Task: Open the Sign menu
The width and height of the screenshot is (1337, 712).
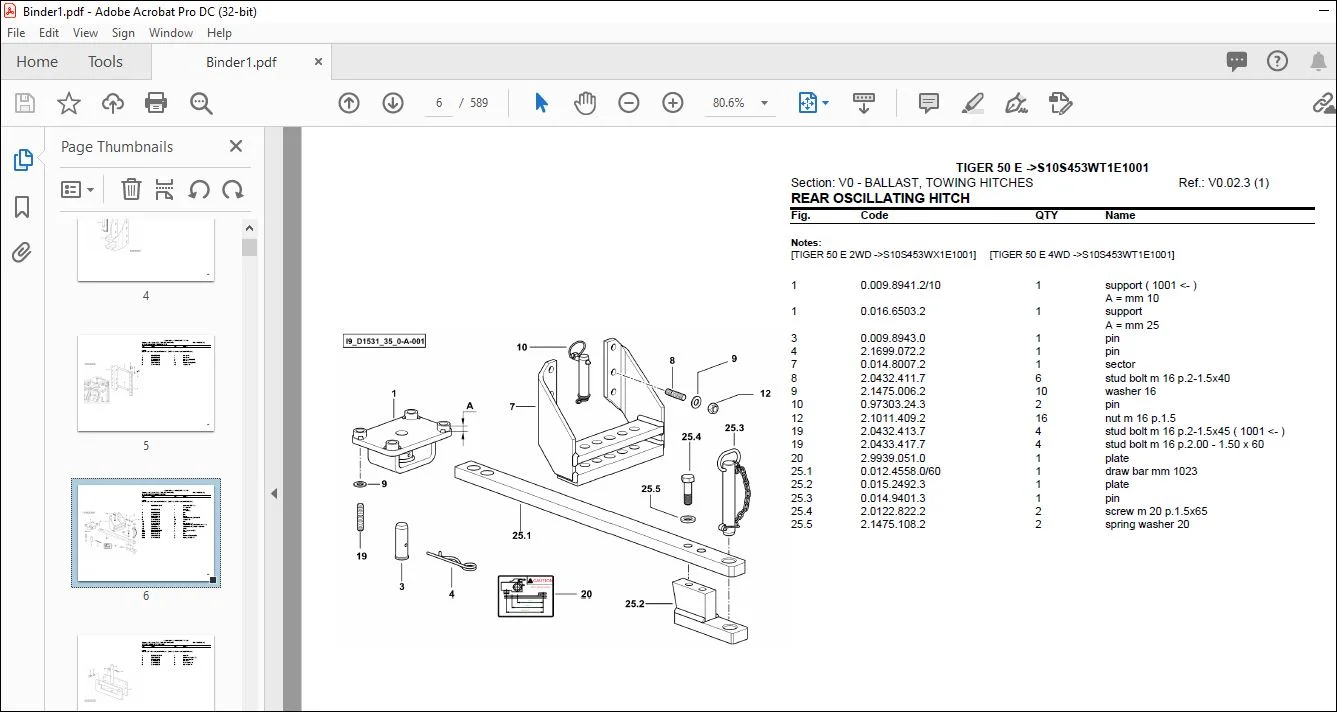Action: tap(123, 33)
